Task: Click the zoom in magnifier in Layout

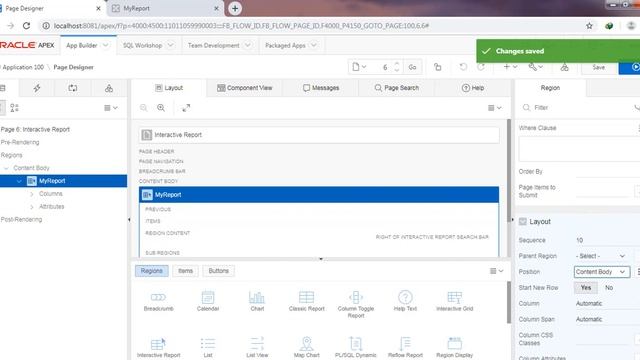Action: (x=161, y=108)
